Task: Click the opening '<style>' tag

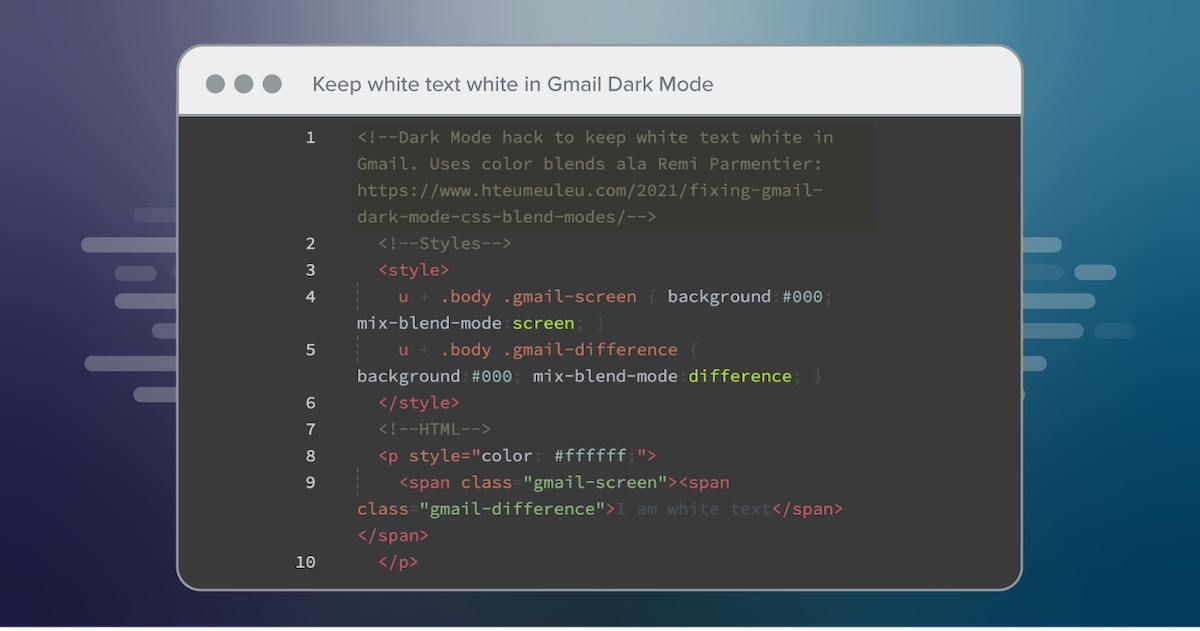Action: (414, 270)
